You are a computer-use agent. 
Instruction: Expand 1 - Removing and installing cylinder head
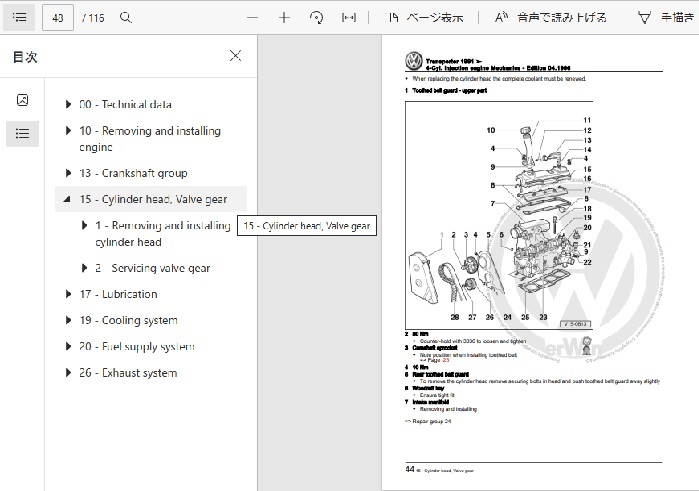point(84,225)
